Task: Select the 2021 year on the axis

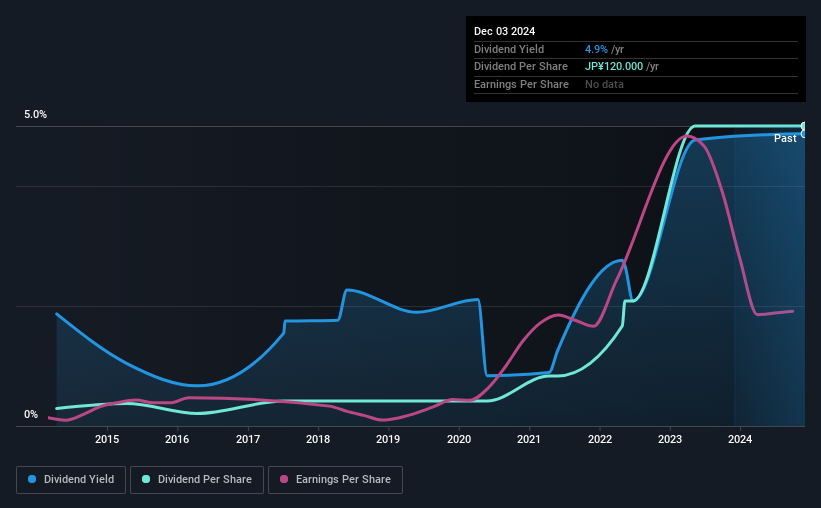Action: (x=529, y=439)
